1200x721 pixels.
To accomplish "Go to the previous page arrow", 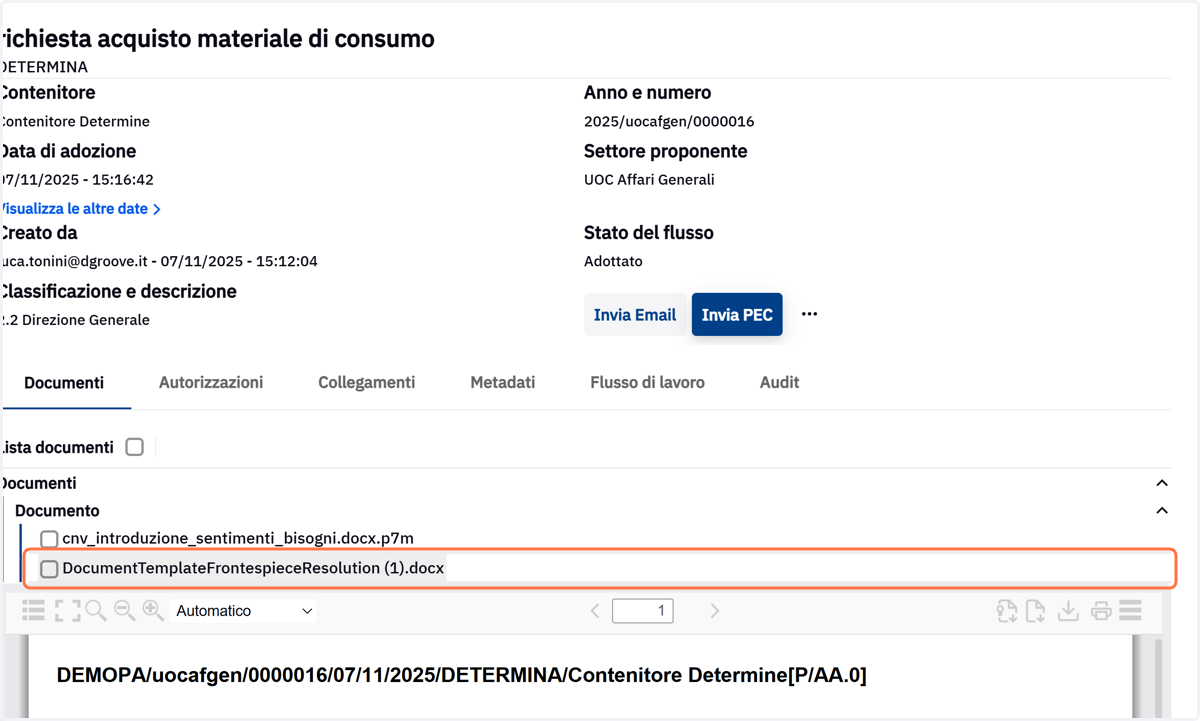I will 595,611.
